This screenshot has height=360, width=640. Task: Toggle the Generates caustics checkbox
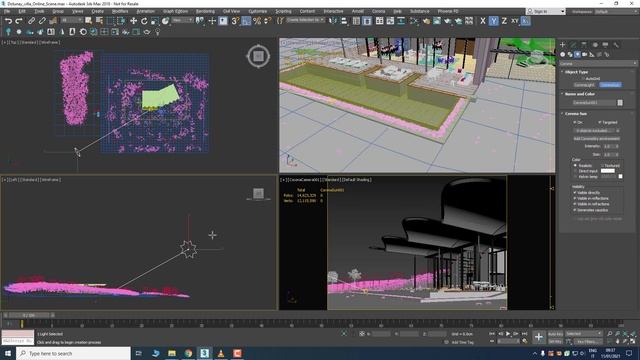click(x=575, y=210)
